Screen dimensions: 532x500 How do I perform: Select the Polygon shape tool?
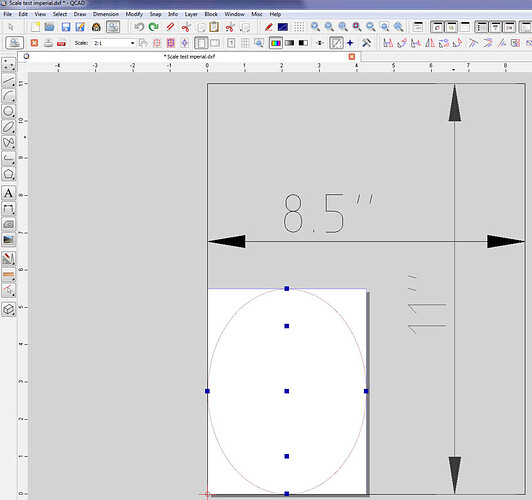[x=8, y=174]
